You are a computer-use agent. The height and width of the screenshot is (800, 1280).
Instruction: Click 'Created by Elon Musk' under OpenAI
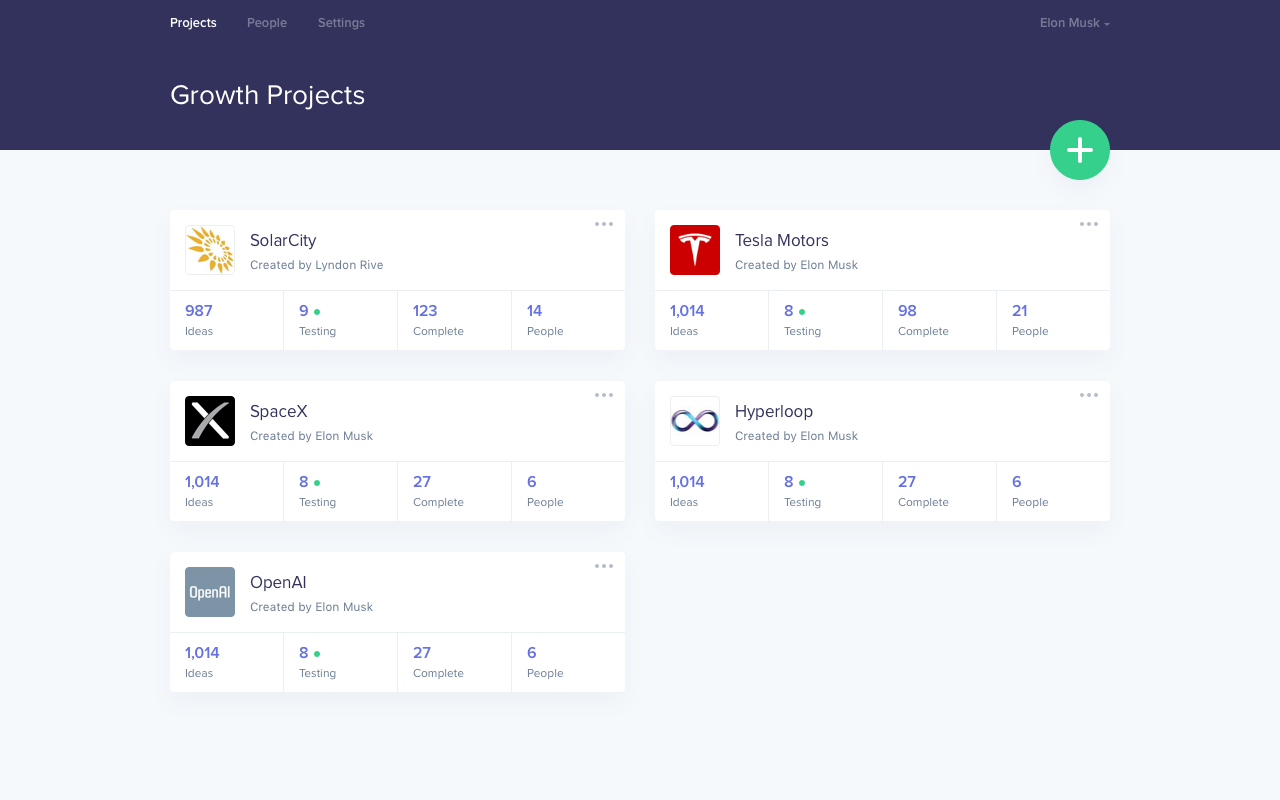(x=311, y=607)
